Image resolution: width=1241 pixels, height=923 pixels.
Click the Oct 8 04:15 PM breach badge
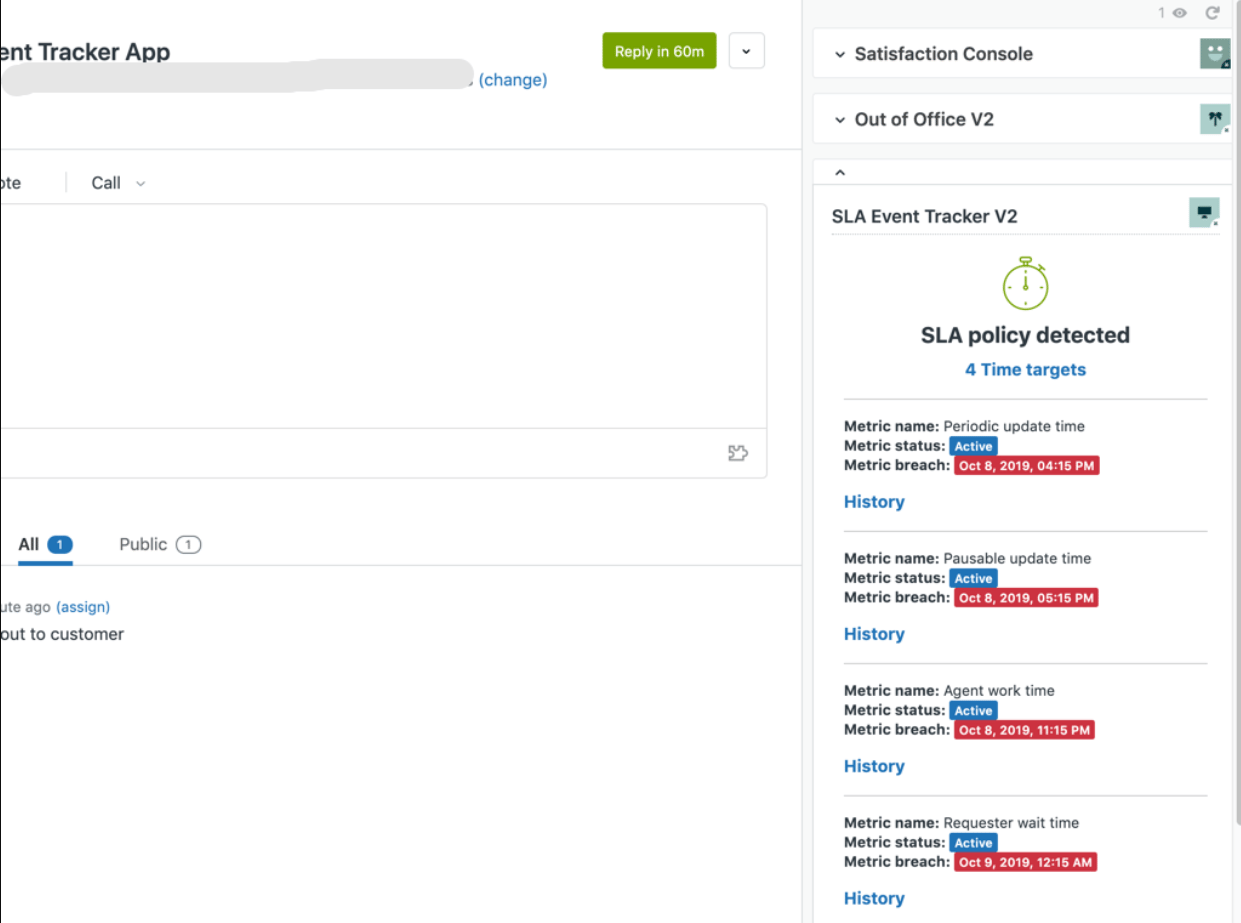(1026, 465)
